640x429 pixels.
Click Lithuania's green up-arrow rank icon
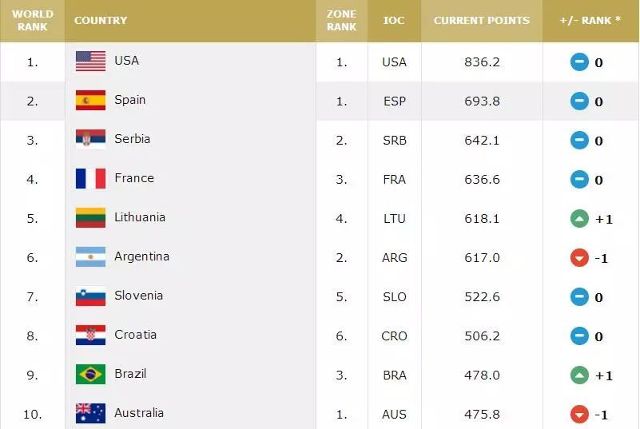[579, 218]
